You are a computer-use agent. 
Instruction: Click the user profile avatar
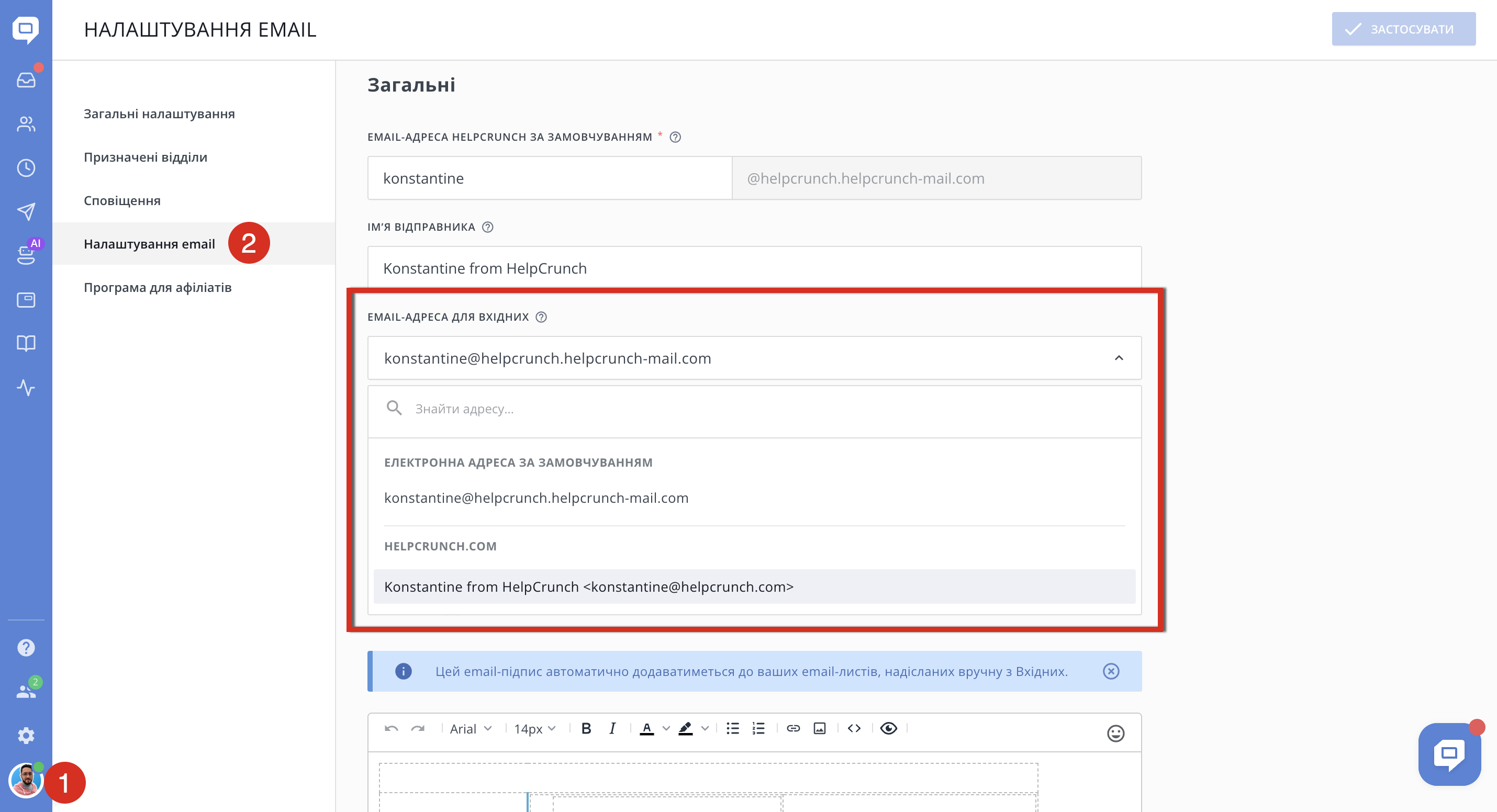tap(26, 781)
